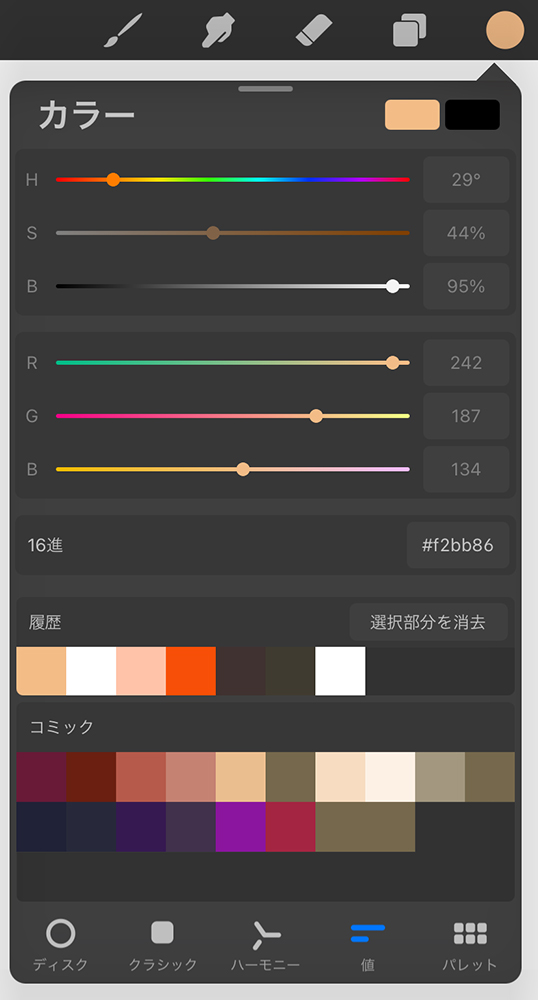Click the panel drag handle at top

coord(266,89)
